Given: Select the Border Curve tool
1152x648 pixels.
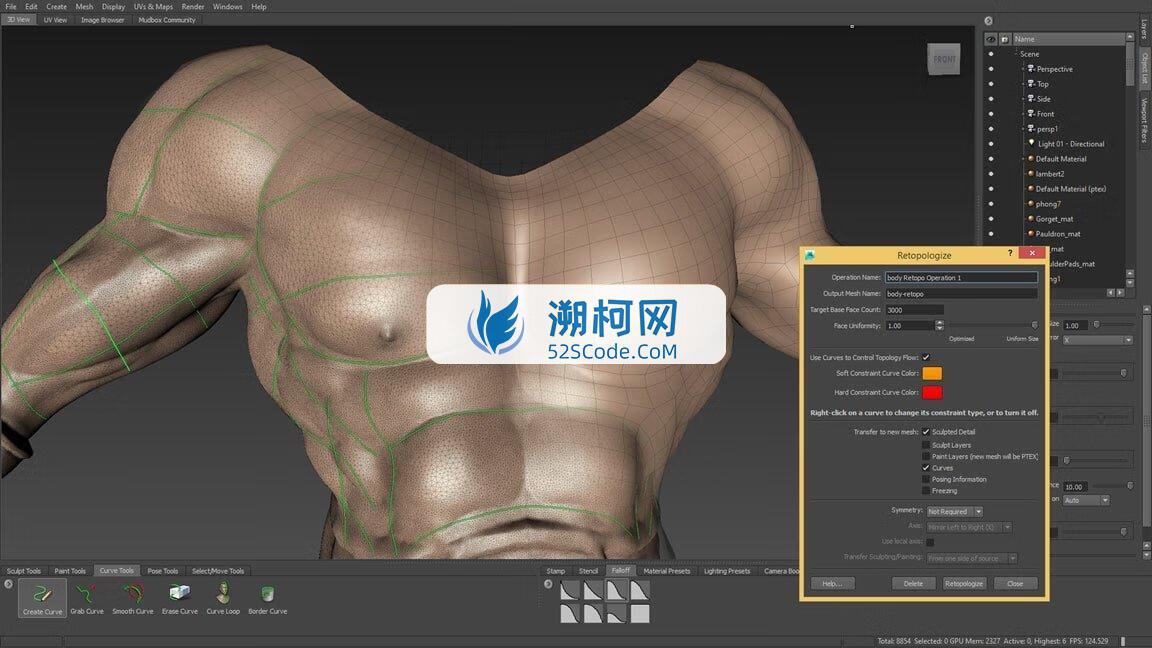Looking at the screenshot, I should 267,597.
